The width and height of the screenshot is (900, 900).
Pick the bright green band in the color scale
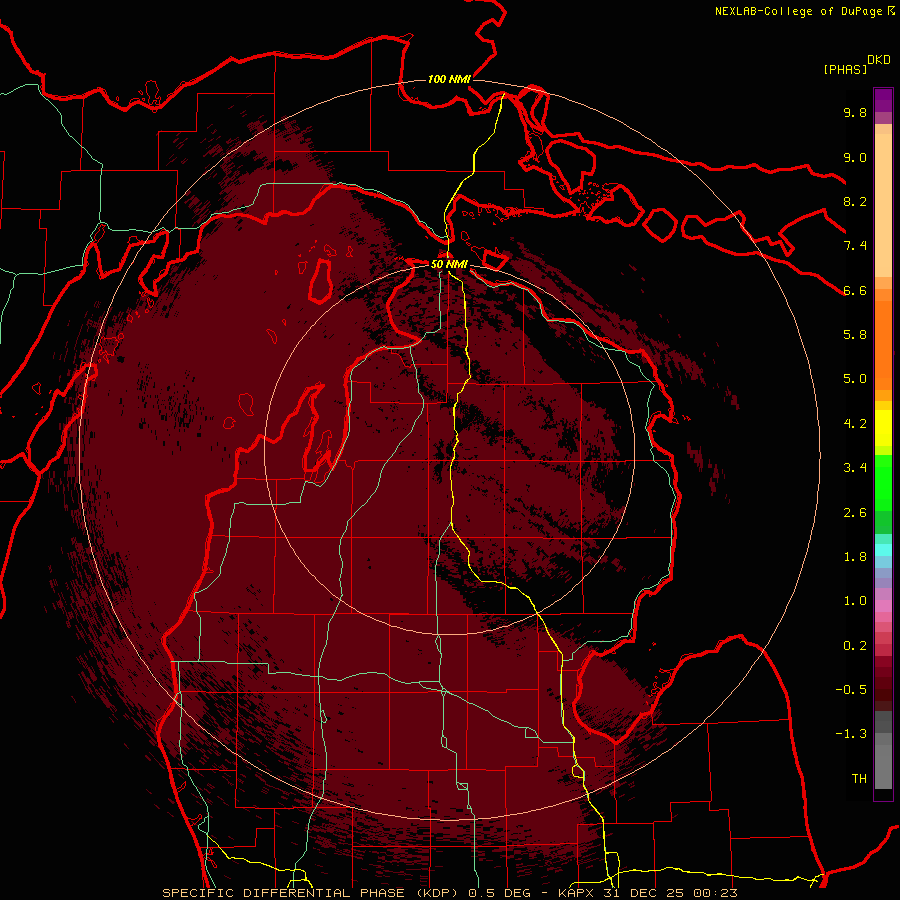(883, 483)
